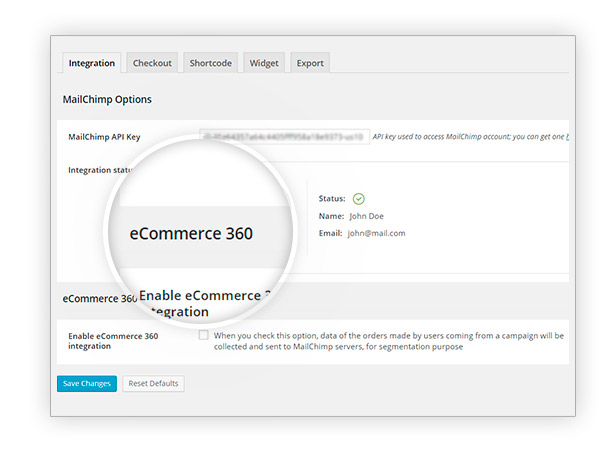The width and height of the screenshot is (600, 455).
Task: Click the MailChimp API Key label
Action: (x=106, y=137)
